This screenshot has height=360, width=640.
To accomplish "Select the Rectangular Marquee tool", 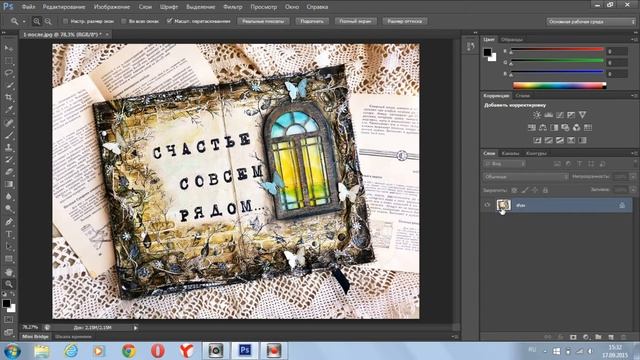I will pos(9,61).
